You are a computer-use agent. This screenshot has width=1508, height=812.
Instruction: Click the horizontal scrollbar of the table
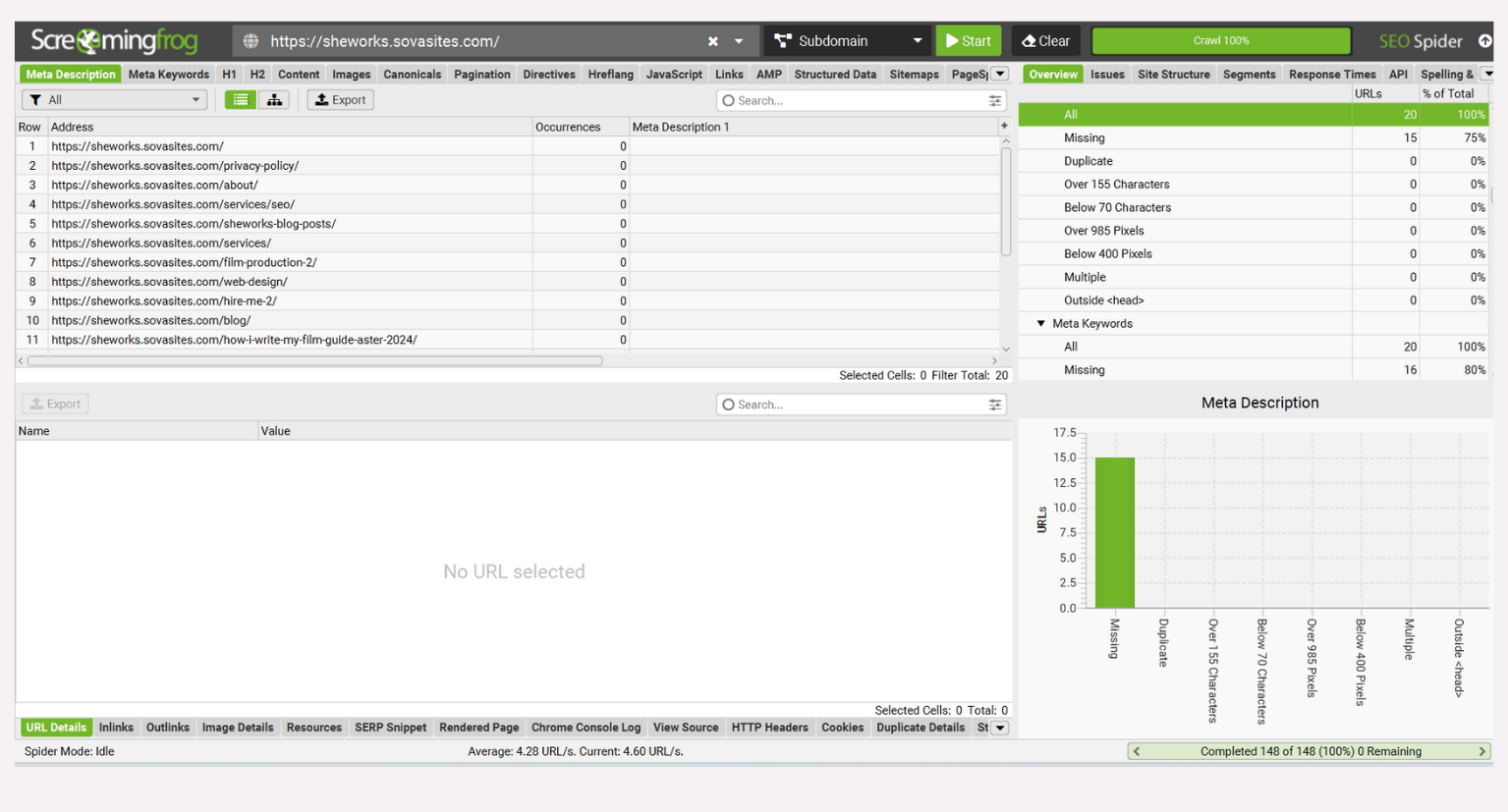coord(314,361)
